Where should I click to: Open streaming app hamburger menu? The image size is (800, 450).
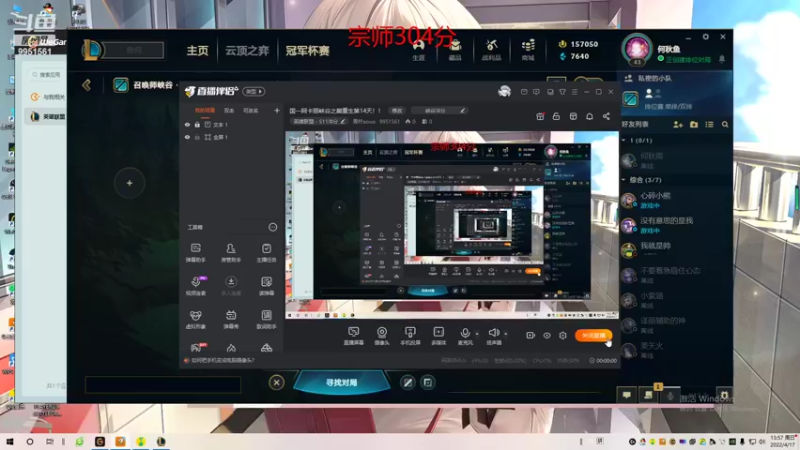pos(574,92)
